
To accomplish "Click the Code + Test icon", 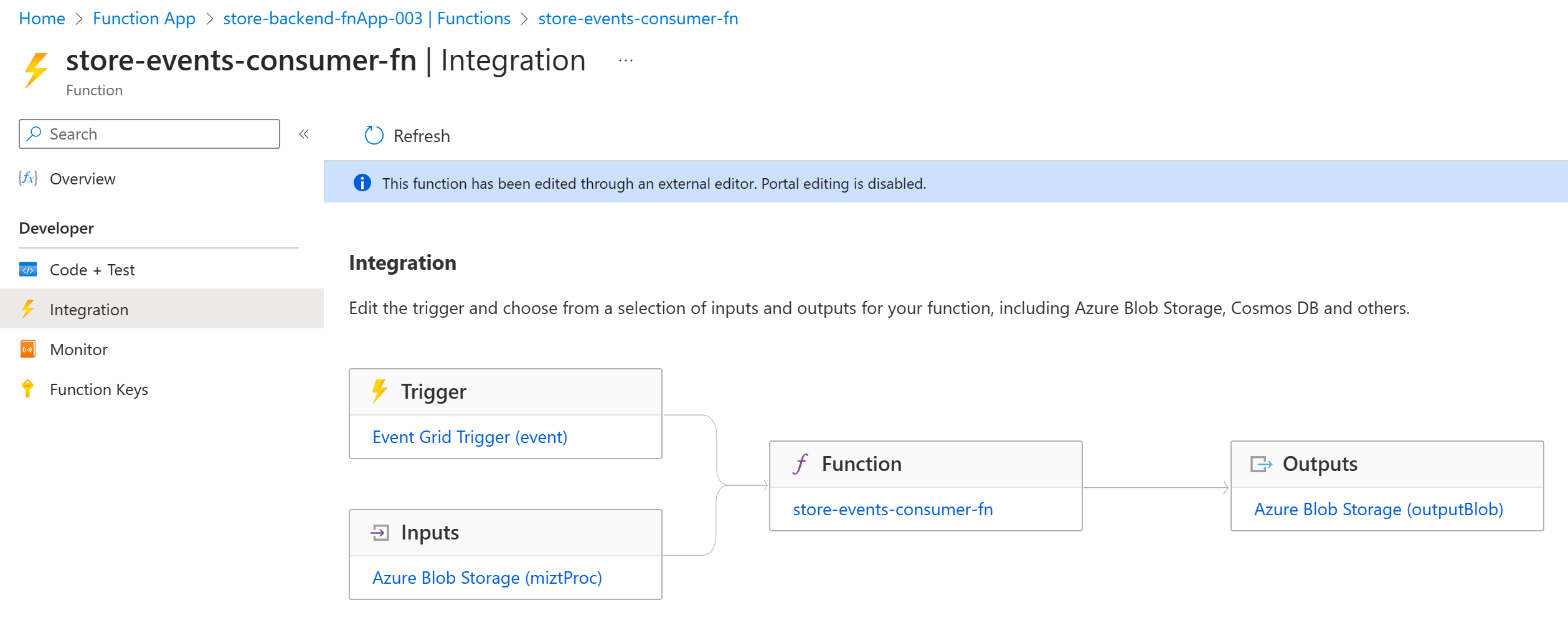I will pyautogui.click(x=28, y=270).
